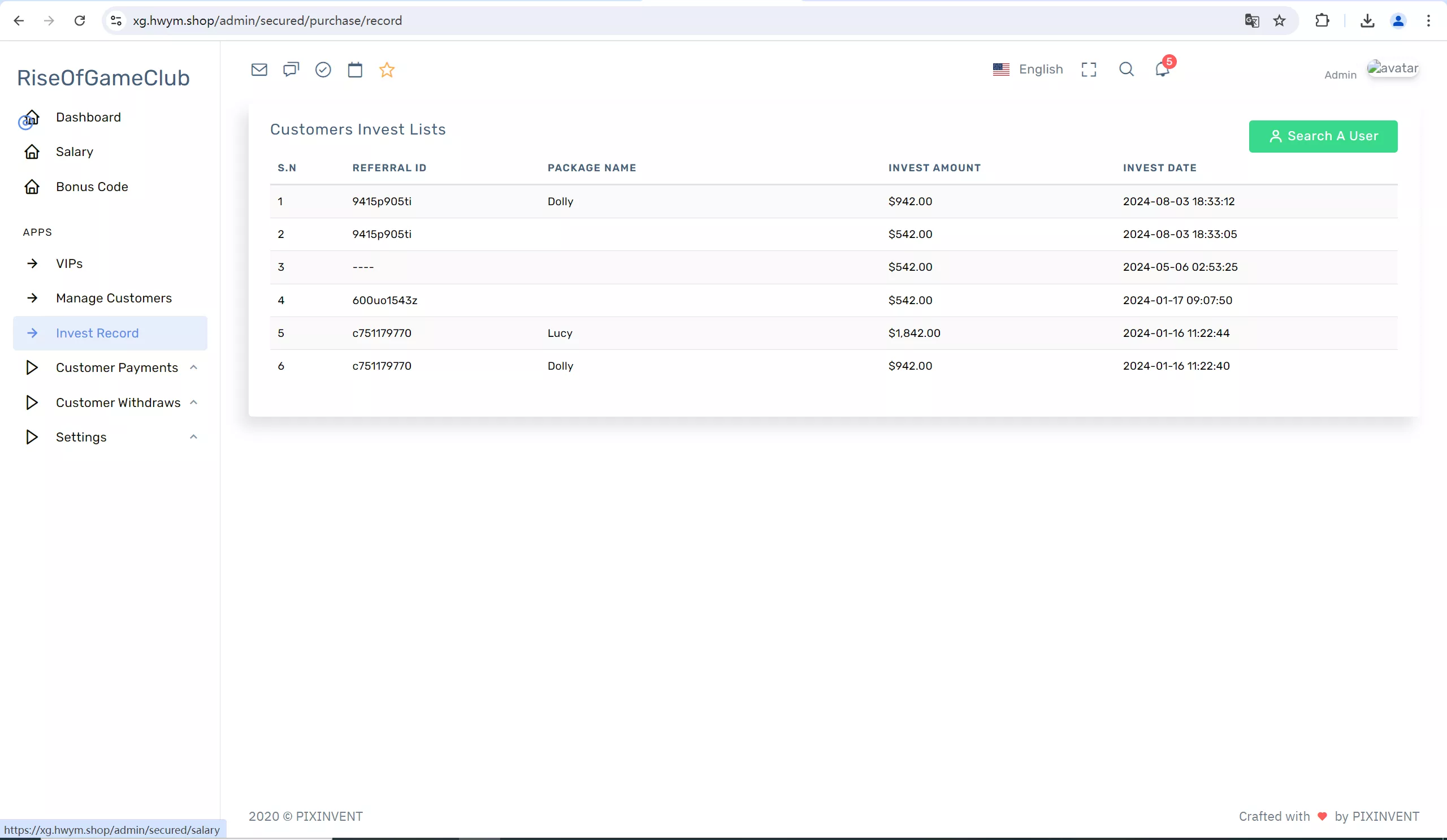Go to Dashboard in the sidebar
Image resolution: width=1447 pixels, height=840 pixels.
88,117
